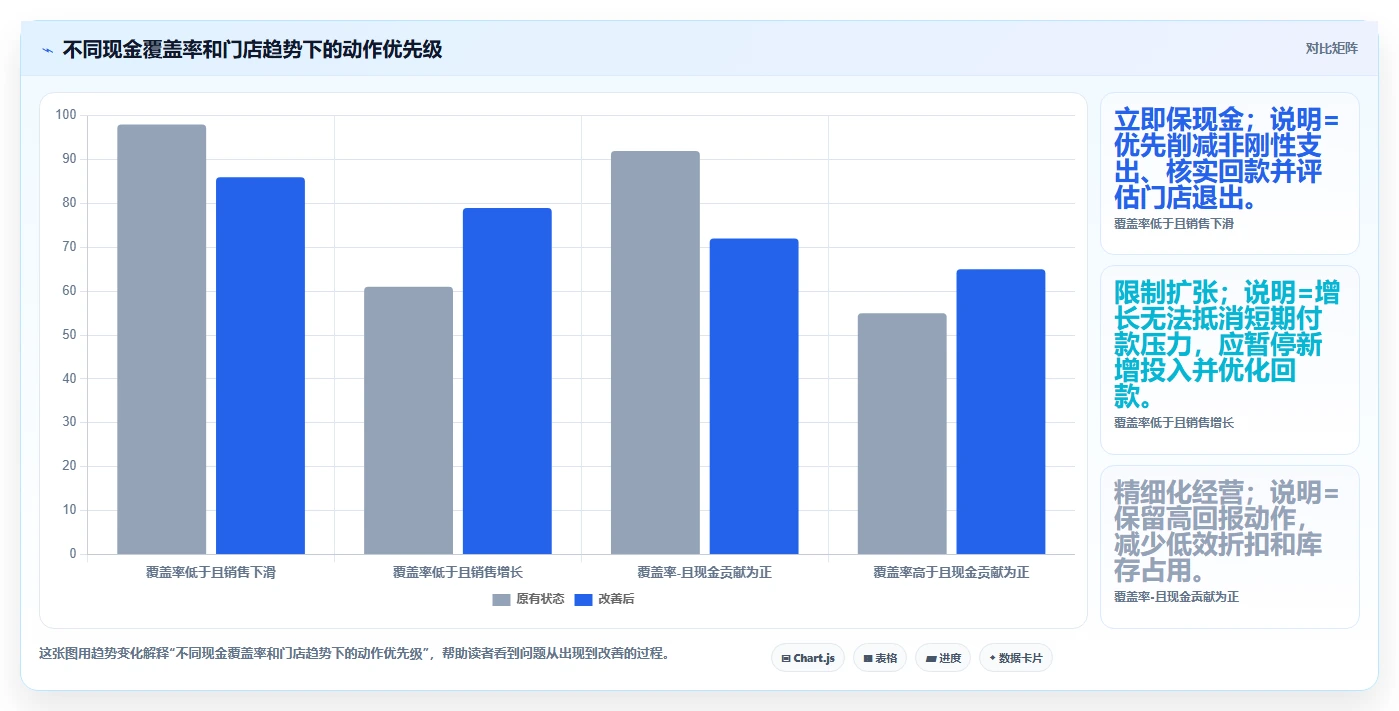Toggle the 原有状态 legend entry
This screenshot has width=1399, height=711.
tap(528, 599)
